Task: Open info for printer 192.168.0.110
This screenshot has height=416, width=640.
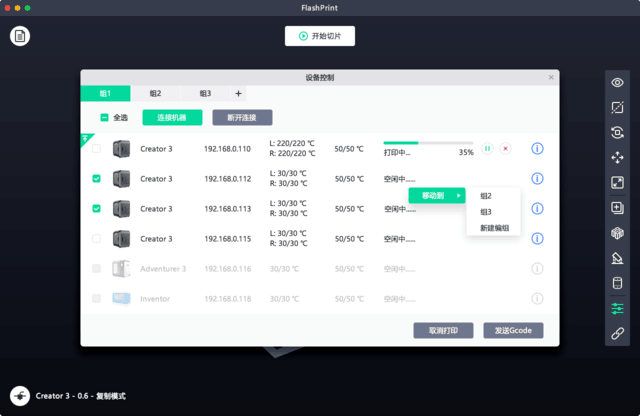Action: click(537, 149)
